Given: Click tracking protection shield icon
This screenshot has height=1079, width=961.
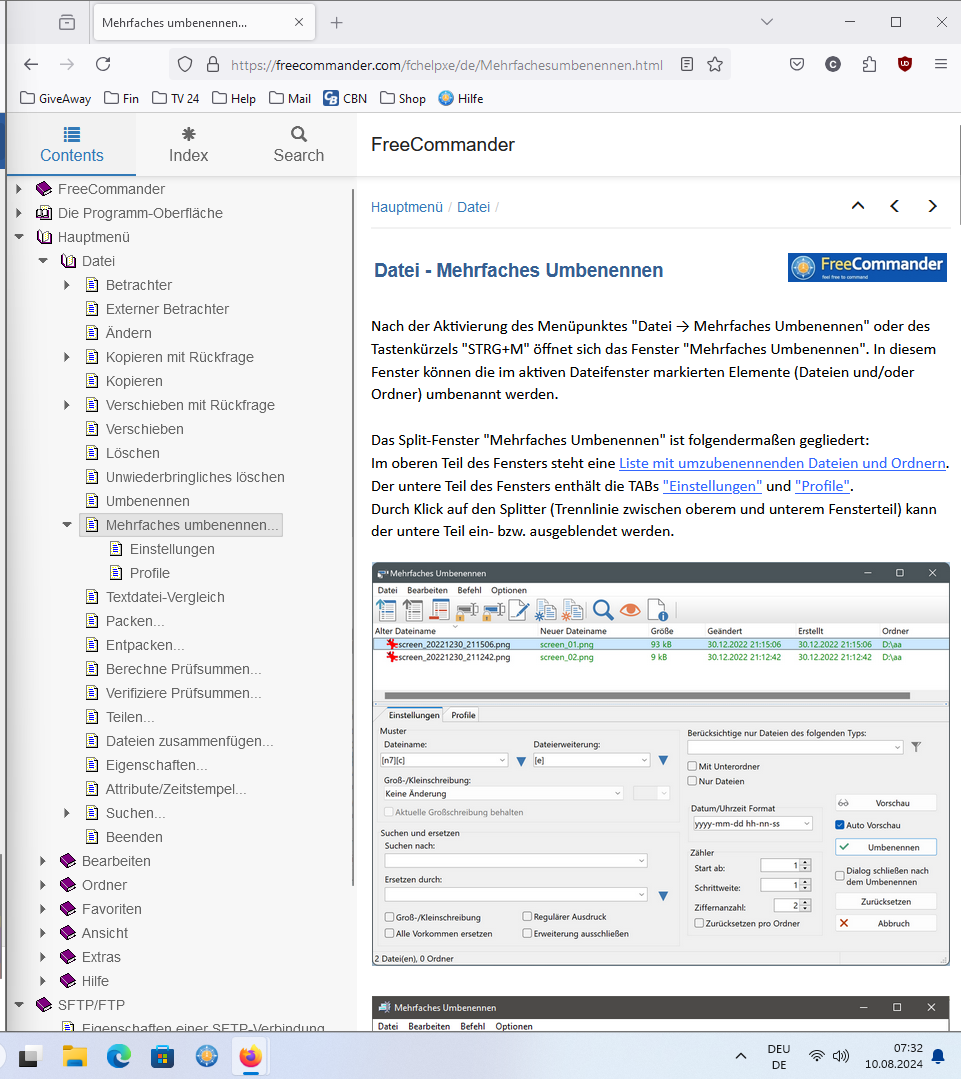Looking at the screenshot, I should [185, 65].
